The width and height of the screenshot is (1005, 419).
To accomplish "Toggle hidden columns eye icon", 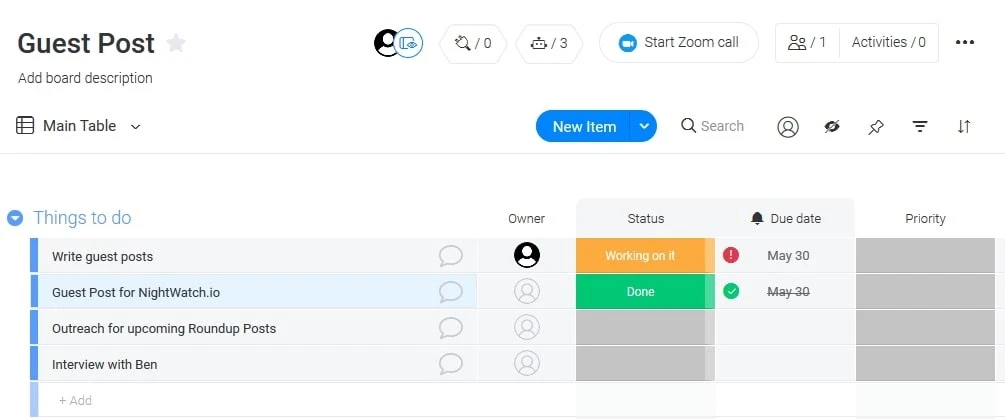I will pyautogui.click(x=832, y=127).
